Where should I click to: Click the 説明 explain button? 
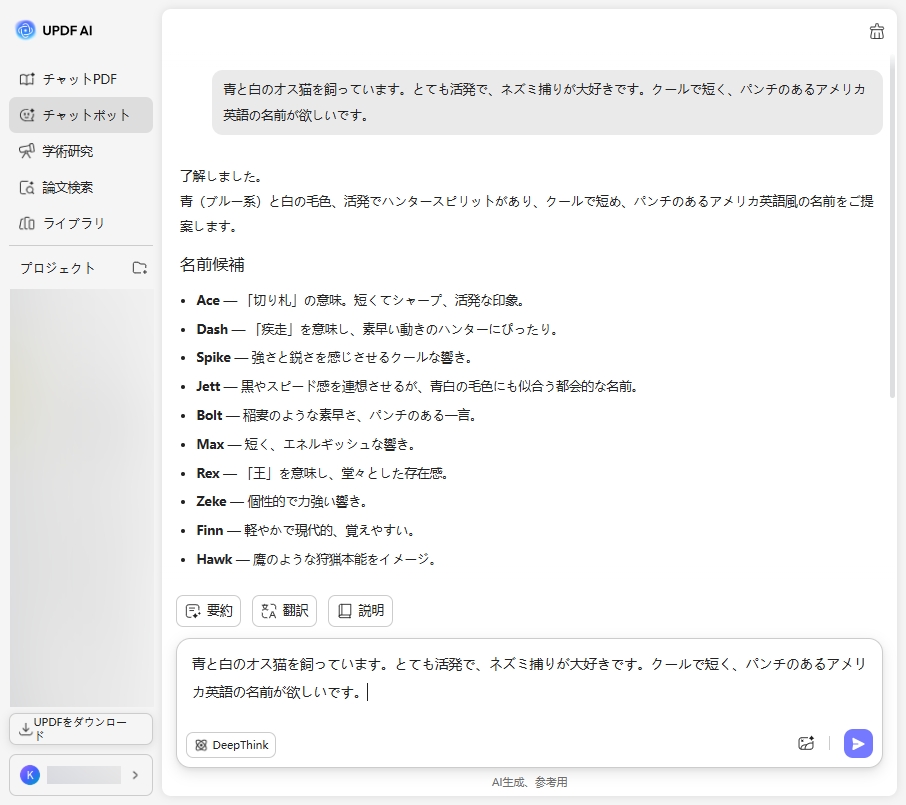coord(360,610)
